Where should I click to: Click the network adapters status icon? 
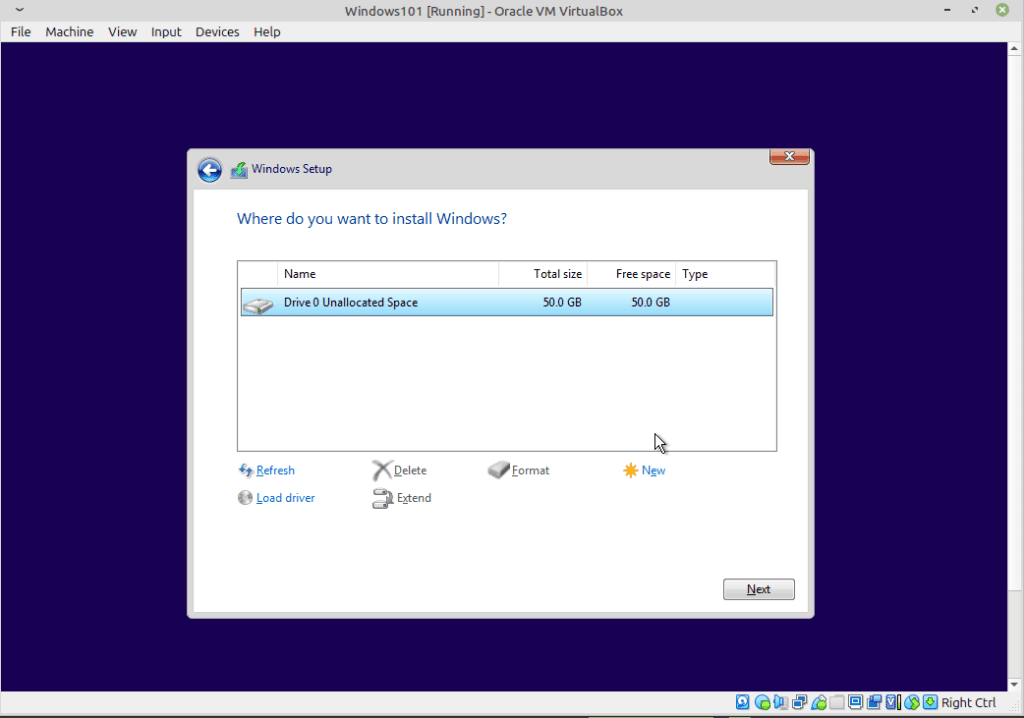click(799, 702)
